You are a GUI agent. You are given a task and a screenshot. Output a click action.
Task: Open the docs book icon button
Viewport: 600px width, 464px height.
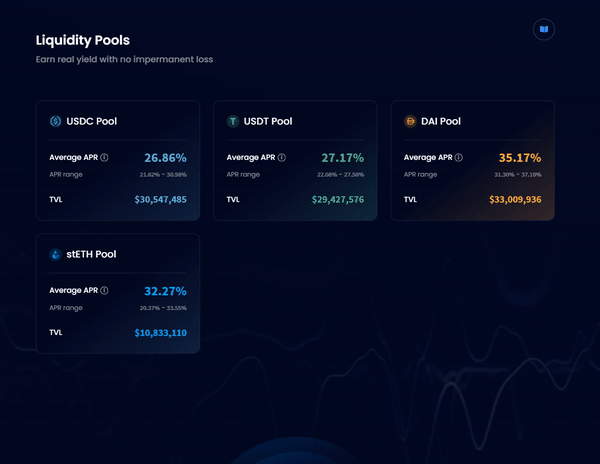pyautogui.click(x=544, y=29)
